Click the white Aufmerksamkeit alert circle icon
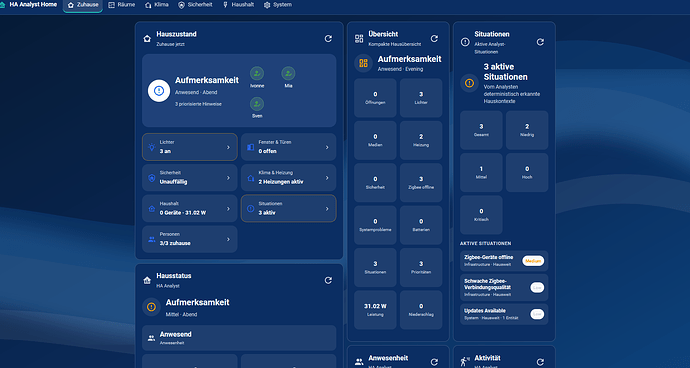The image size is (690, 368). click(159, 91)
